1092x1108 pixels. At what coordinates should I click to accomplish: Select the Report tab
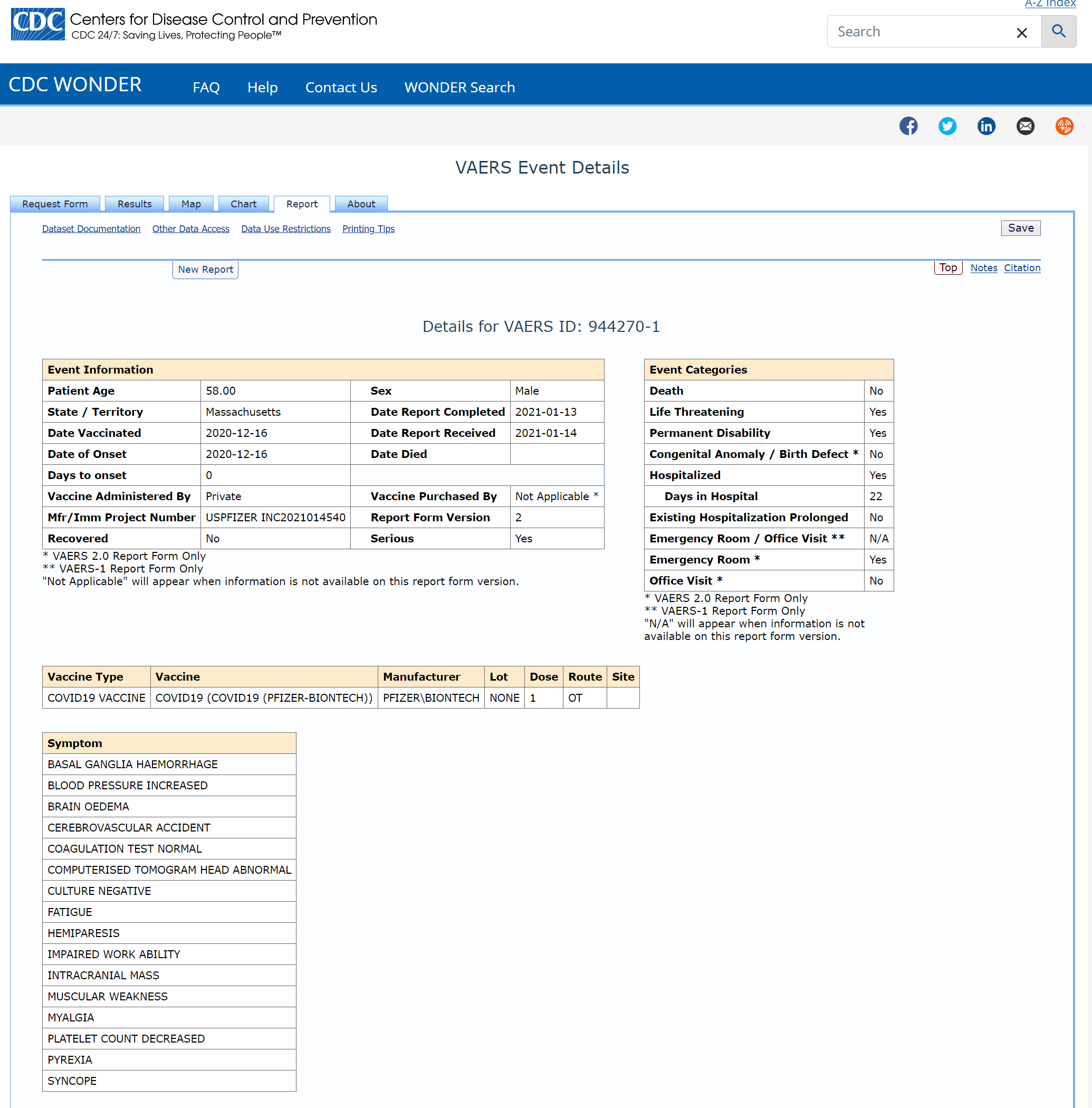click(302, 204)
